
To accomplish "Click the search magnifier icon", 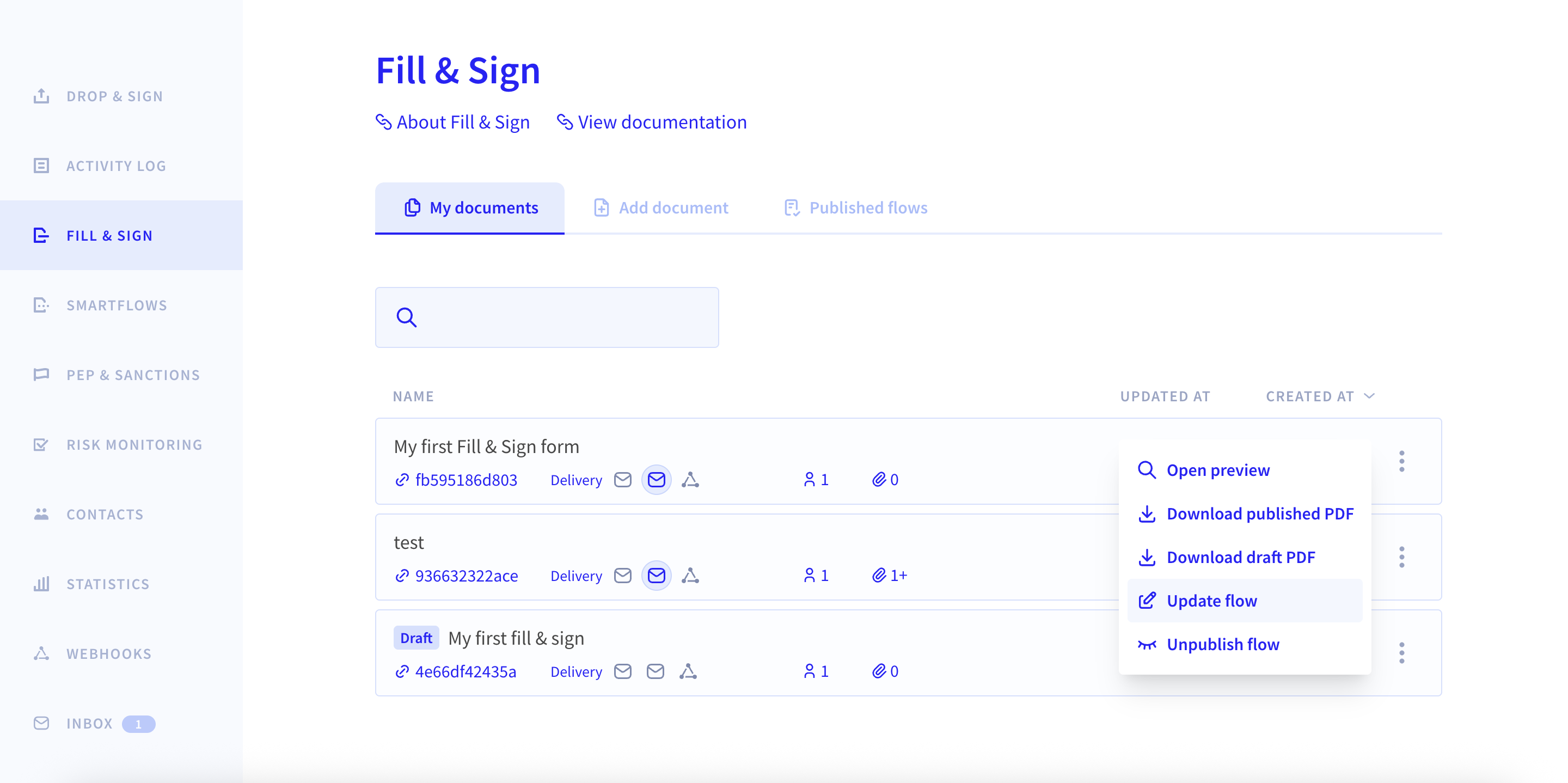I will pyautogui.click(x=407, y=317).
